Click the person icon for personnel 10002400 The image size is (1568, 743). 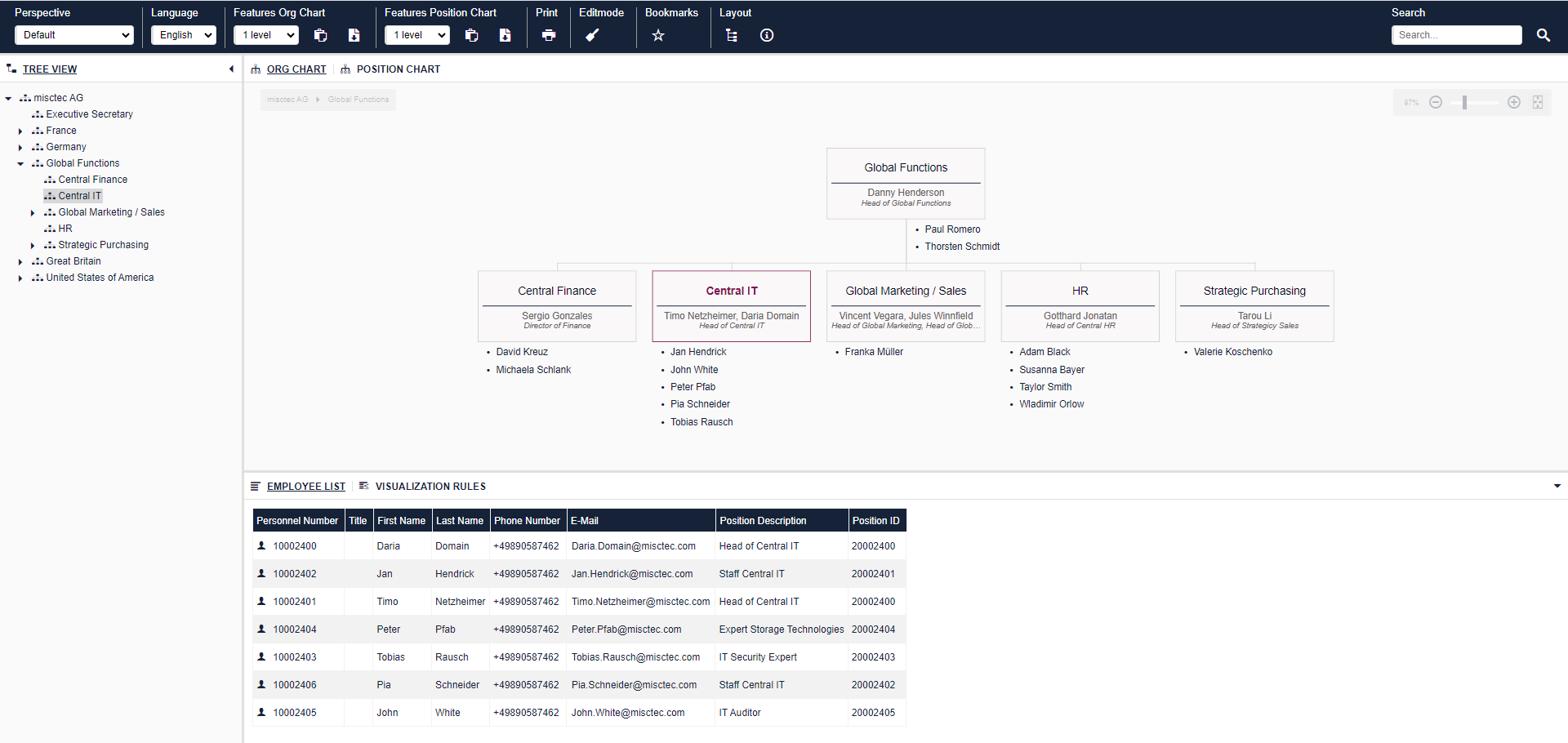point(261,545)
